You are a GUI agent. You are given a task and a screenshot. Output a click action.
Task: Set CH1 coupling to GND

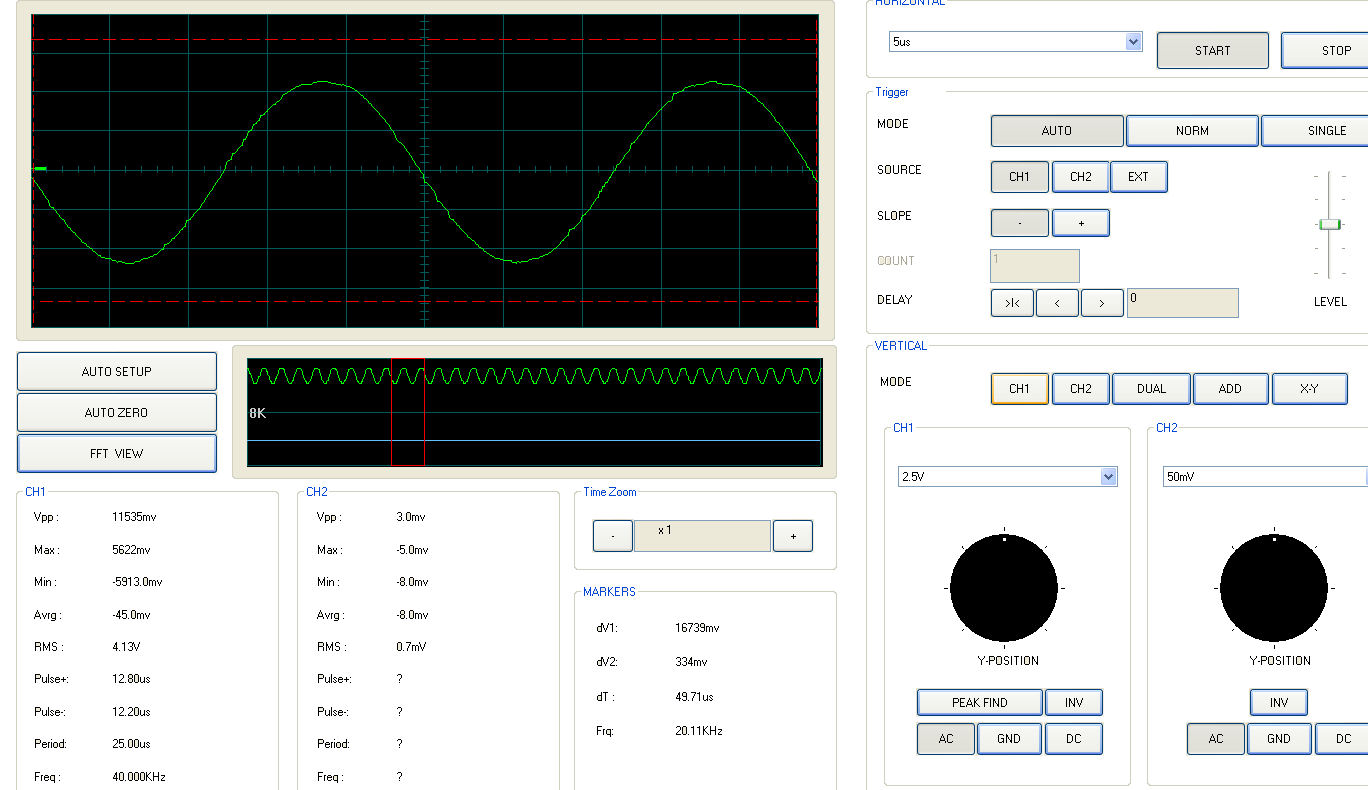click(x=1009, y=739)
